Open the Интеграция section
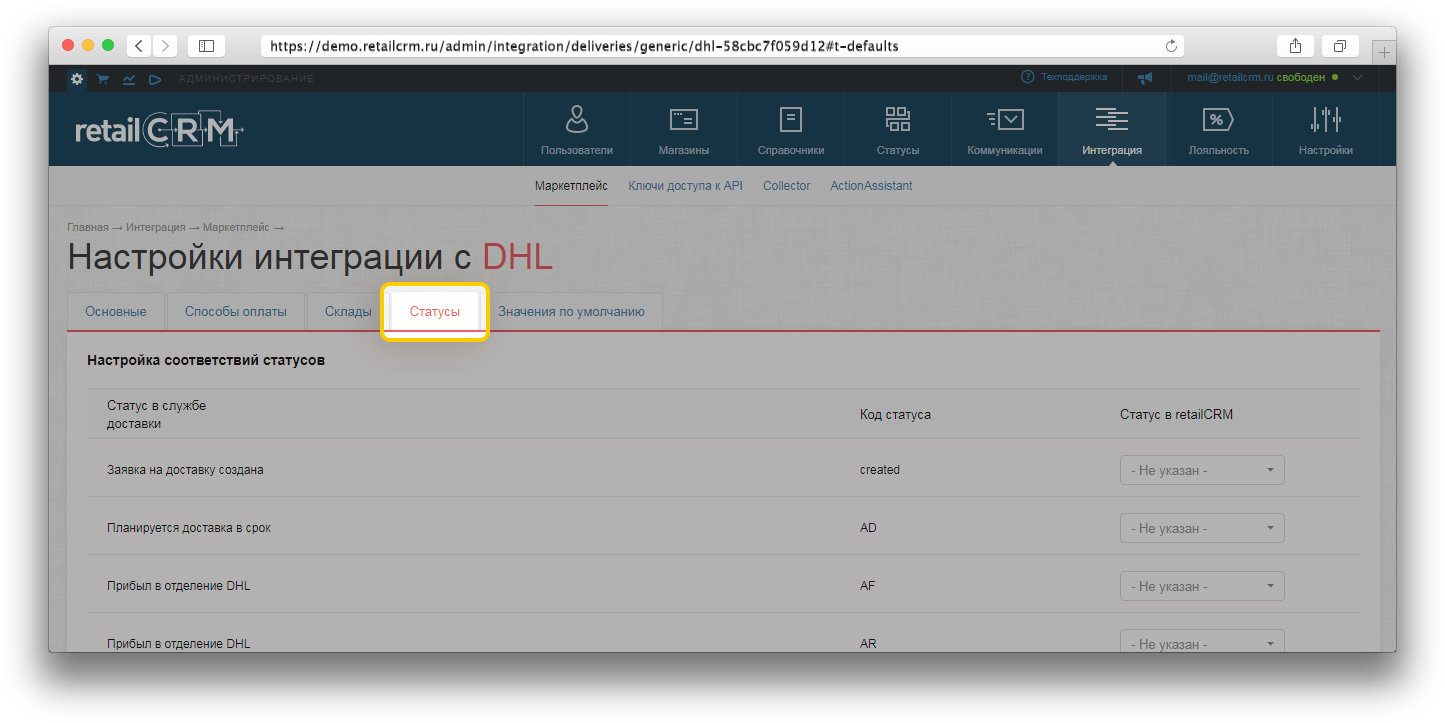Viewport: 1445px width, 723px height. pyautogui.click(x=1112, y=129)
